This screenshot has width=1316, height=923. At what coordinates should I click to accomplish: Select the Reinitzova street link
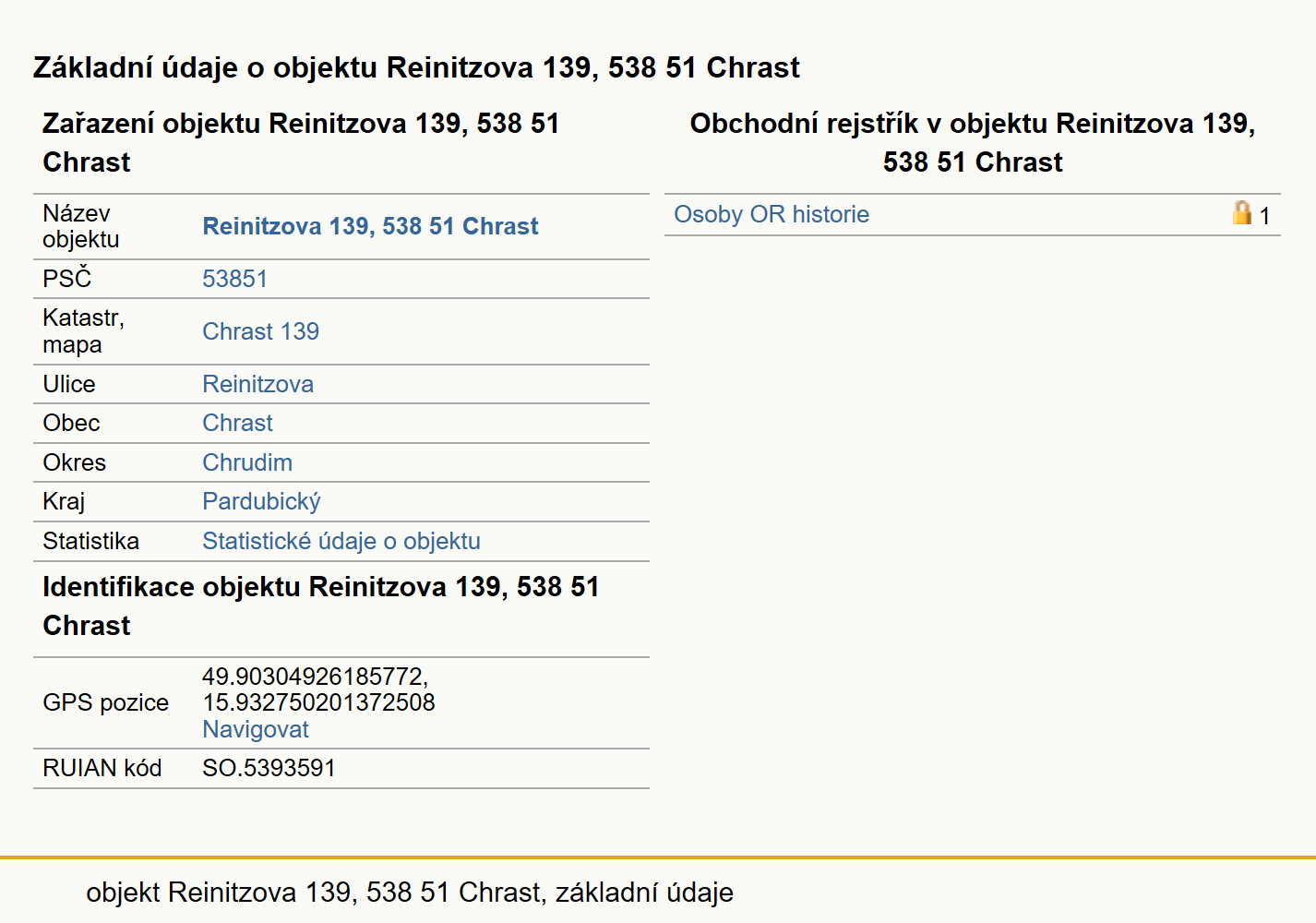click(x=257, y=384)
